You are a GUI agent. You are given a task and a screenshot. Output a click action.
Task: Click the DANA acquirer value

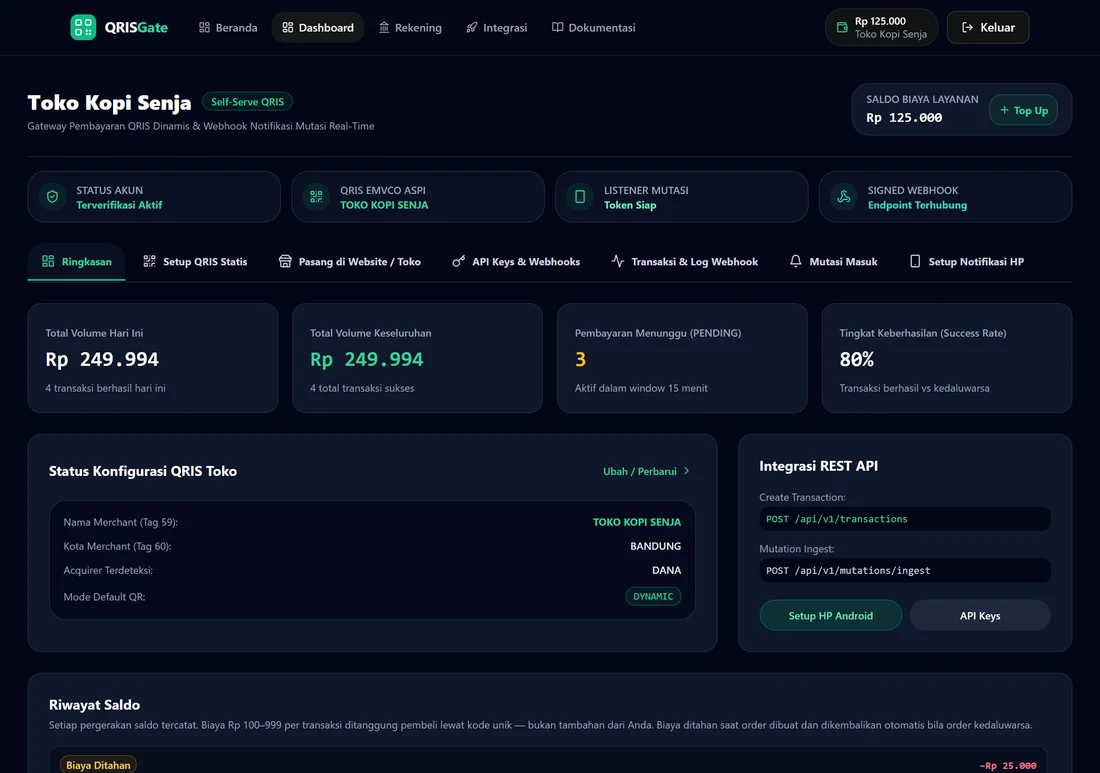pyautogui.click(x=666, y=570)
